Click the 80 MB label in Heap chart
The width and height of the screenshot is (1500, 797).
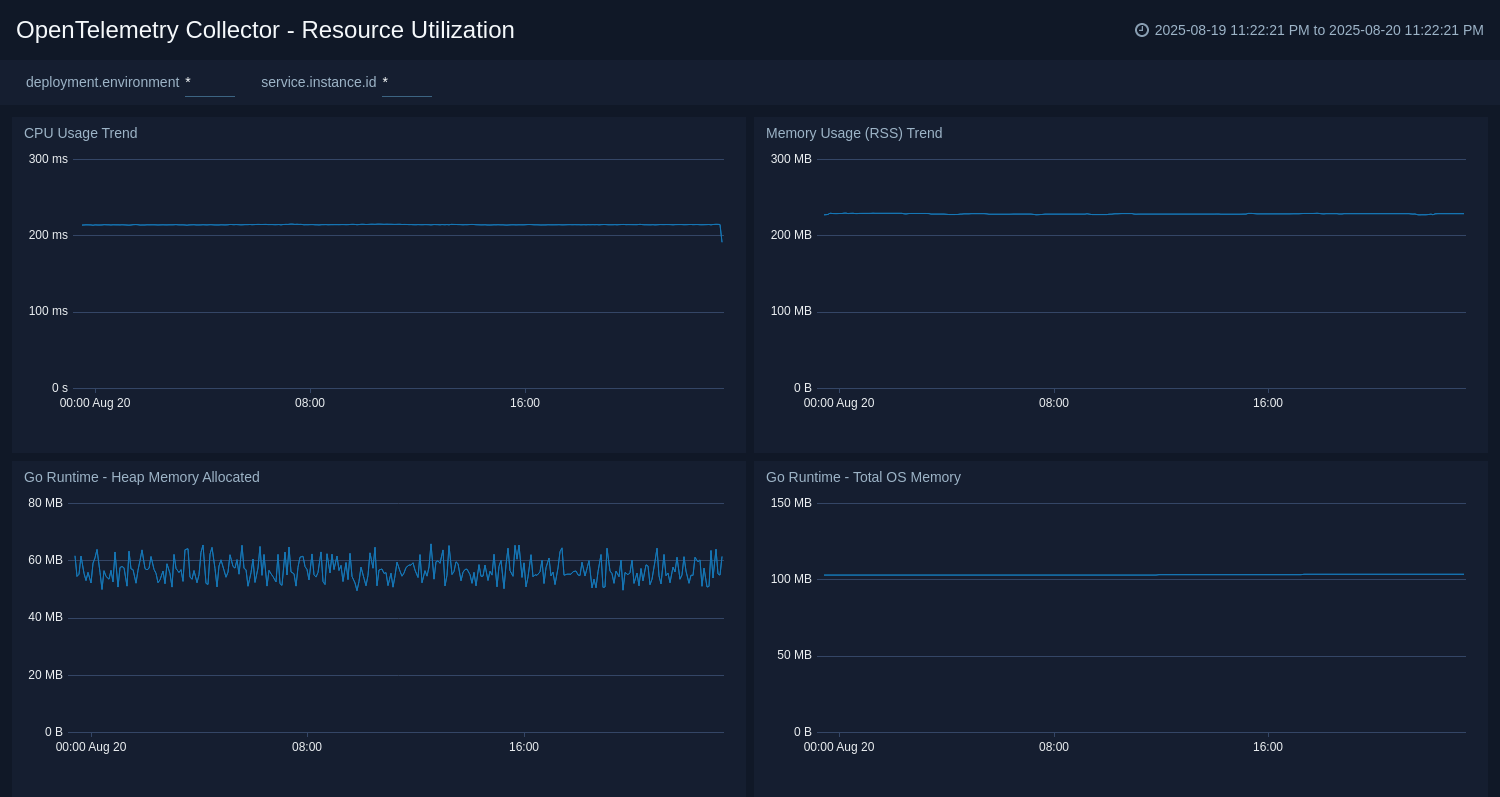(x=45, y=503)
